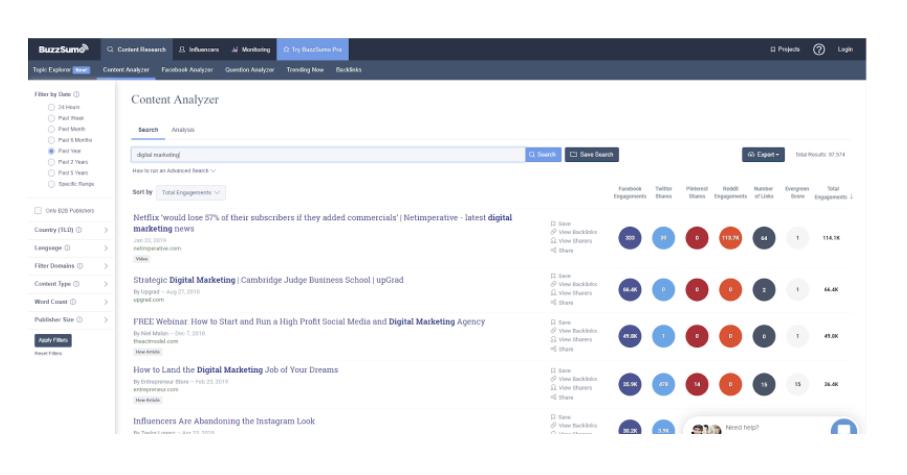Click the Twitter shares circle for Strategic Digital Marketing
Screen dimensions: 907x475
[663, 290]
